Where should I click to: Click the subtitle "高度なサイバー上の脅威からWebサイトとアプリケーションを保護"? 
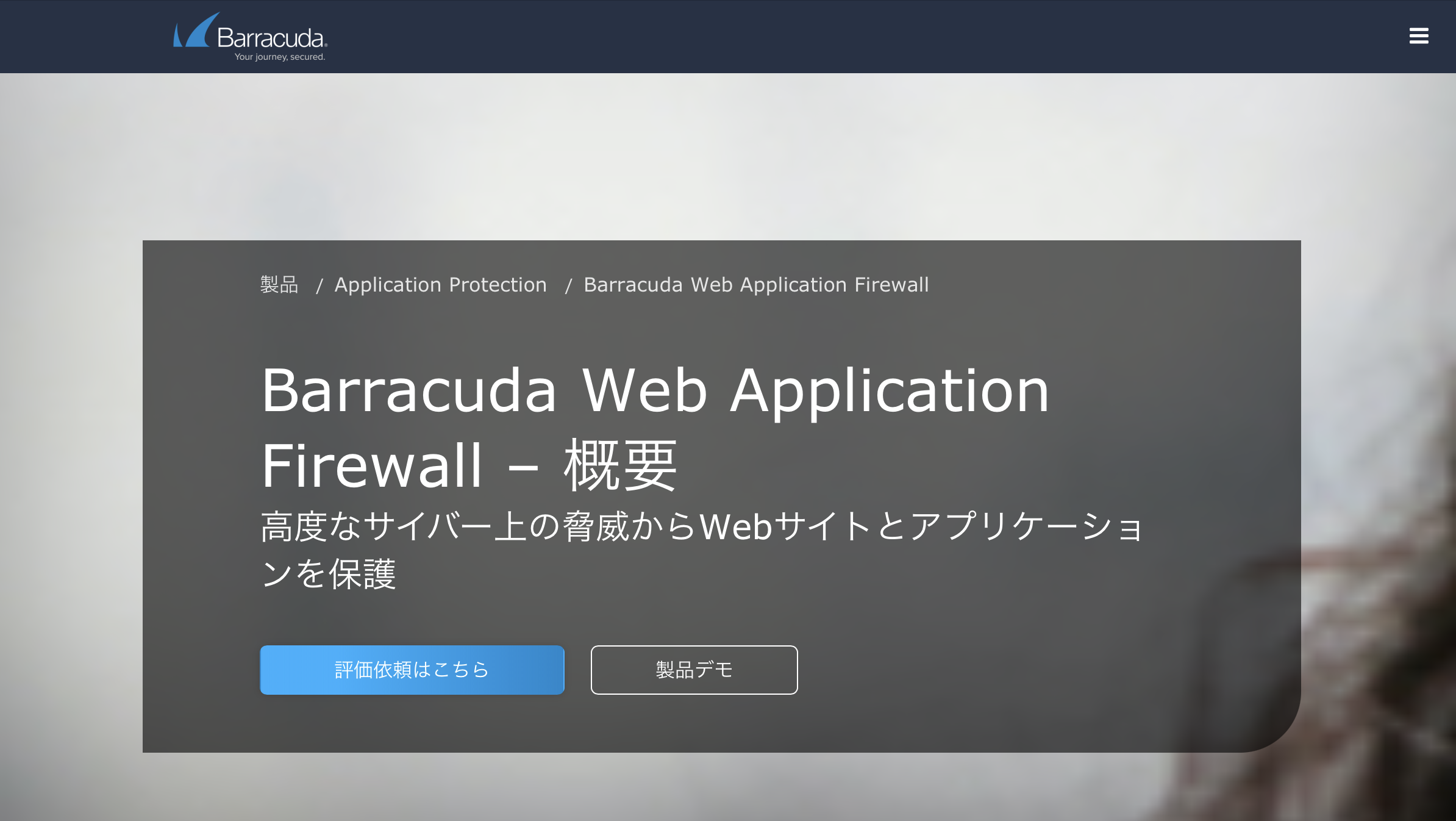[701, 550]
